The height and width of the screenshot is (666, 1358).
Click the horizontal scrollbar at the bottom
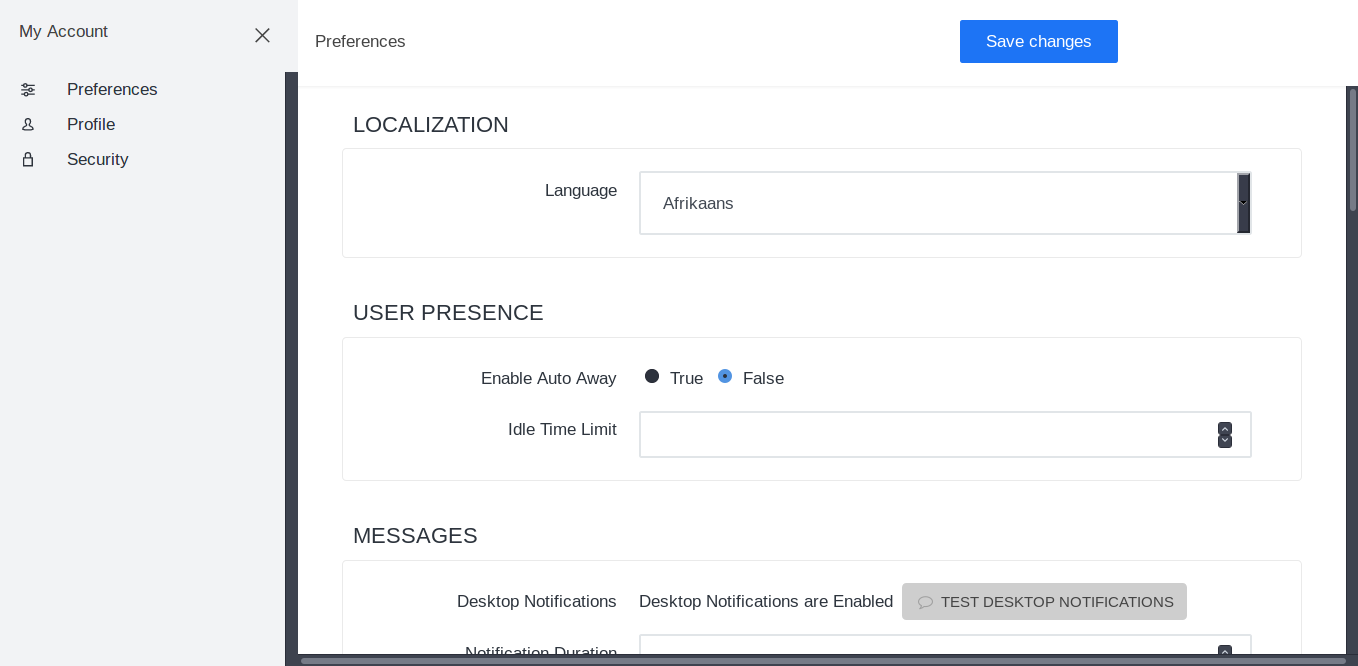[x=820, y=661]
